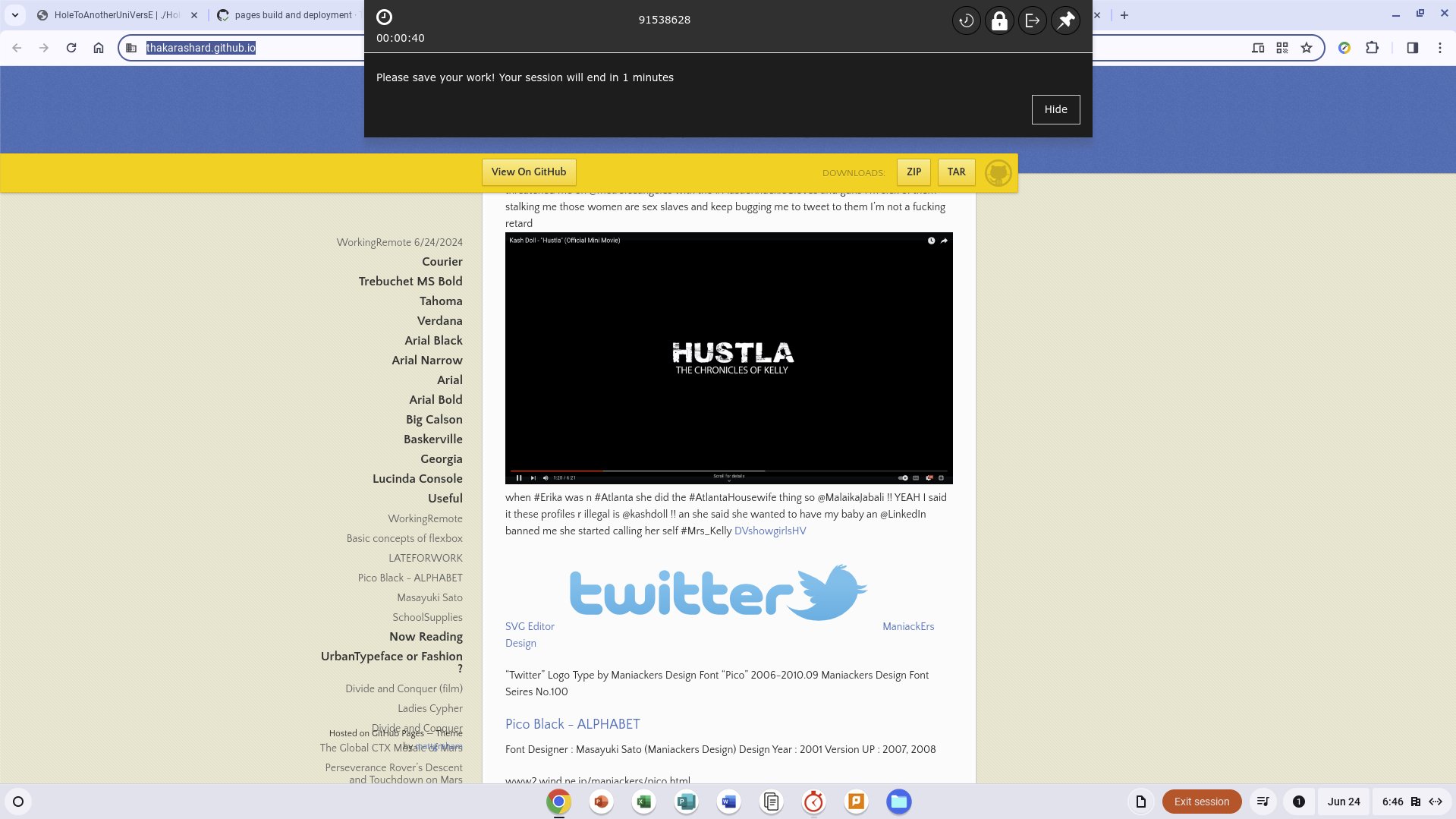The height and width of the screenshot is (819, 1456).
Task: Click the Hustla video screenshot
Action: click(728, 358)
